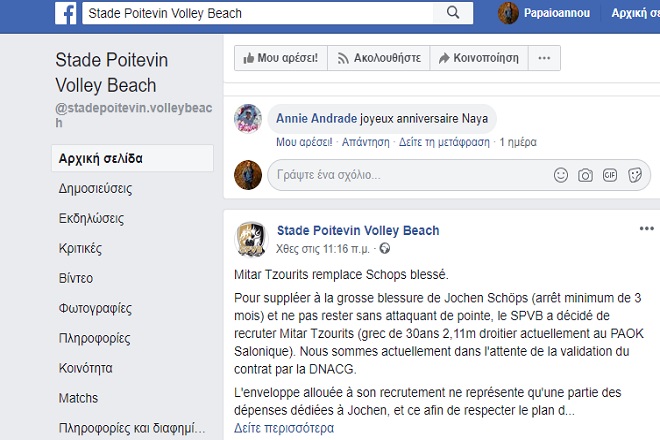Click the search magnifier button
The image size is (660, 440).
(453, 13)
